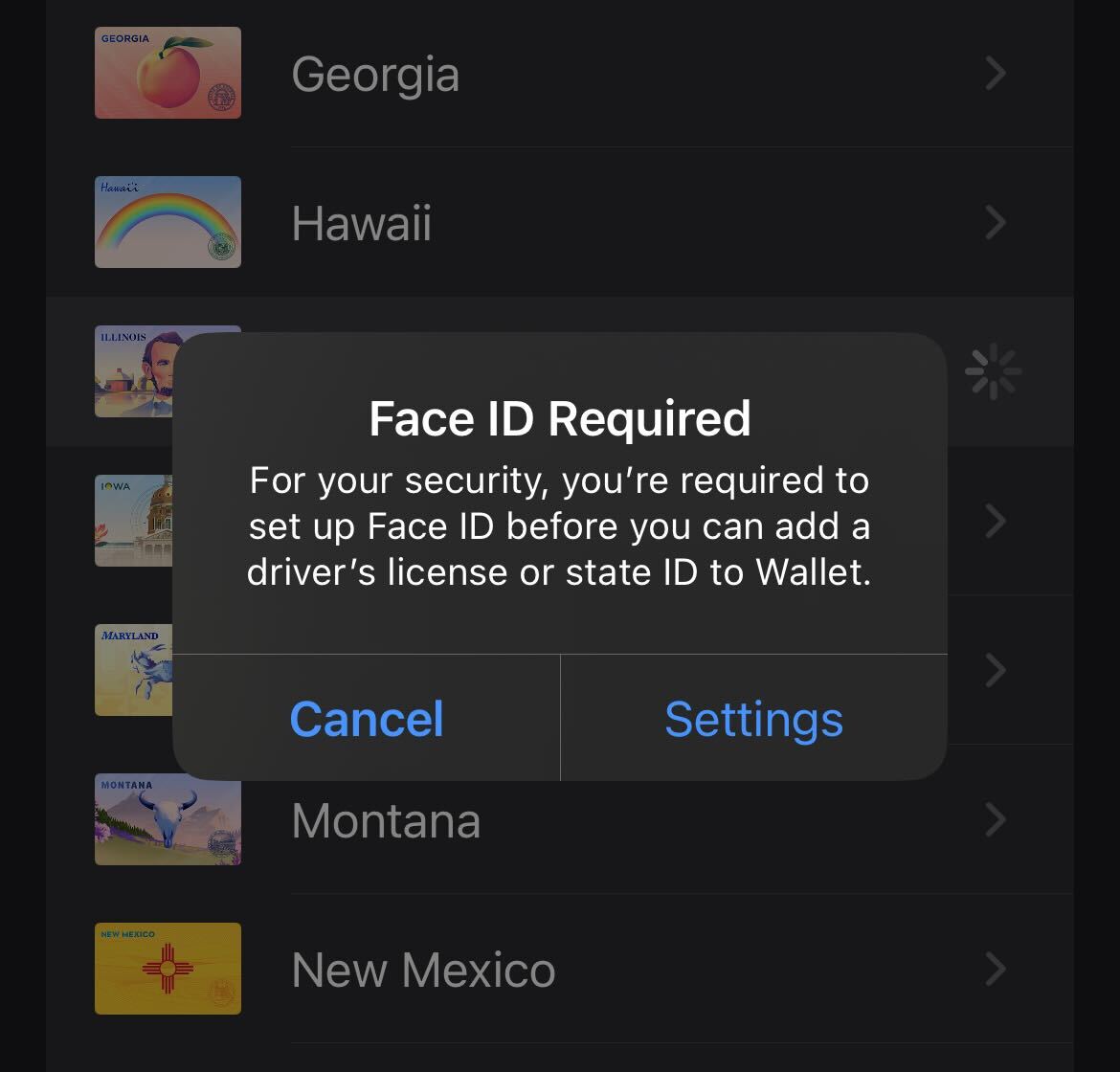Choose Montana from the state list
The height and width of the screenshot is (1072, 1120).
(x=386, y=821)
